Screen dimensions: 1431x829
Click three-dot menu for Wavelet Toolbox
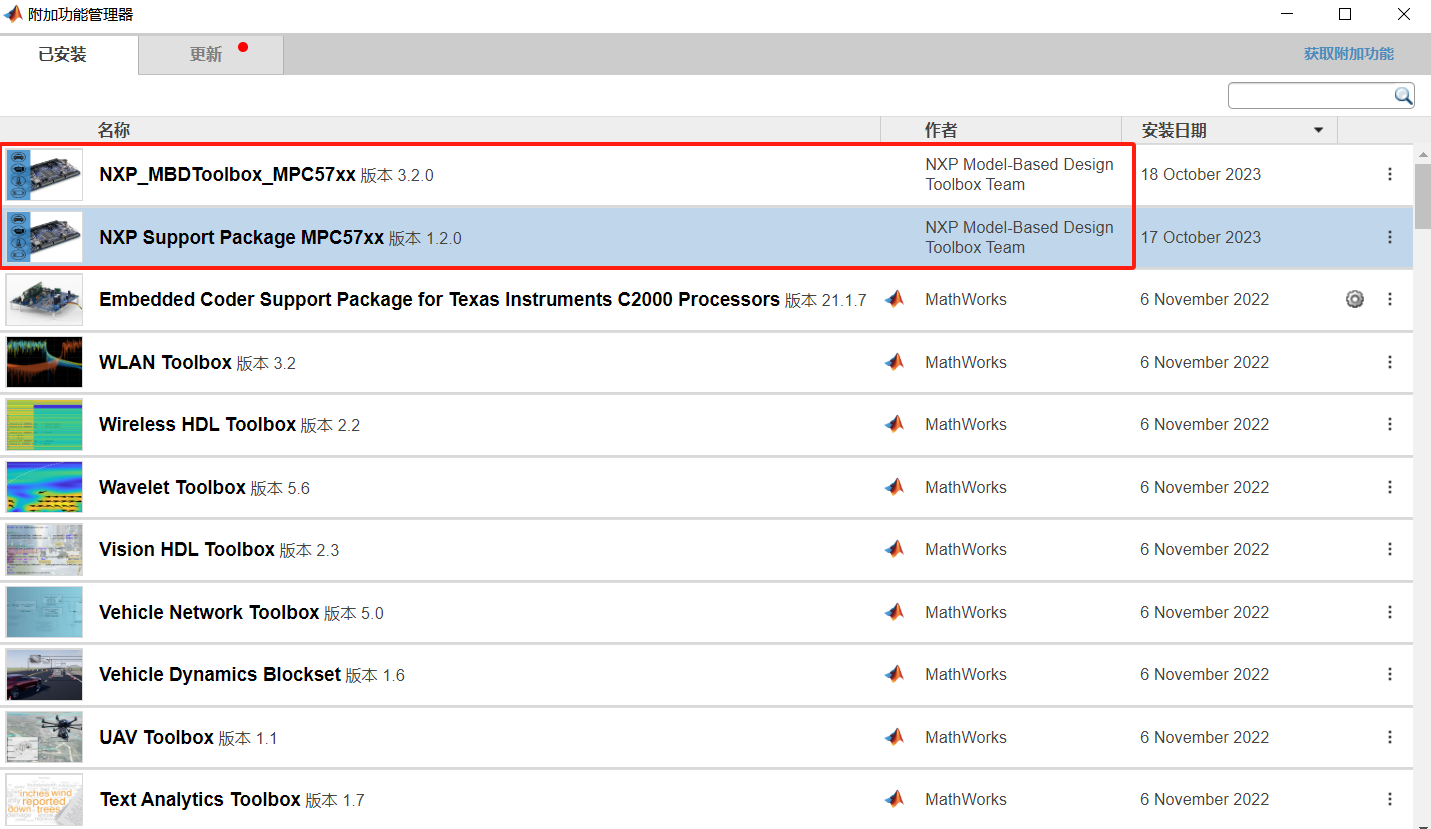[x=1389, y=487]
